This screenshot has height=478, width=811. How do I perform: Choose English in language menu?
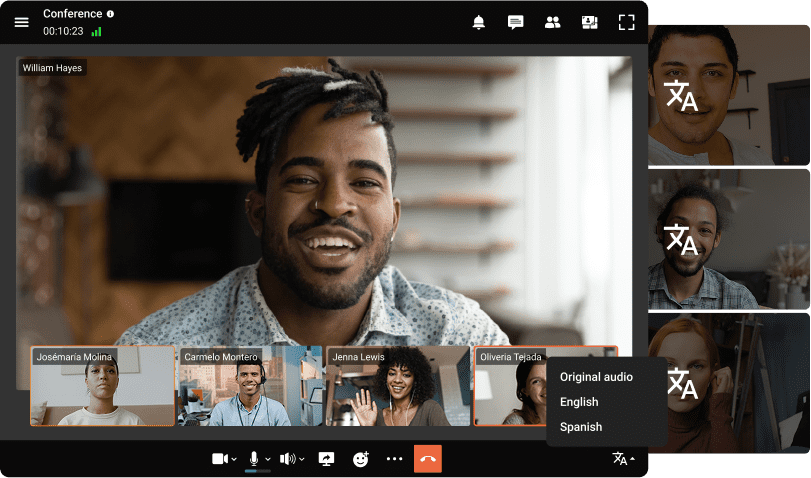coord(579,402)
